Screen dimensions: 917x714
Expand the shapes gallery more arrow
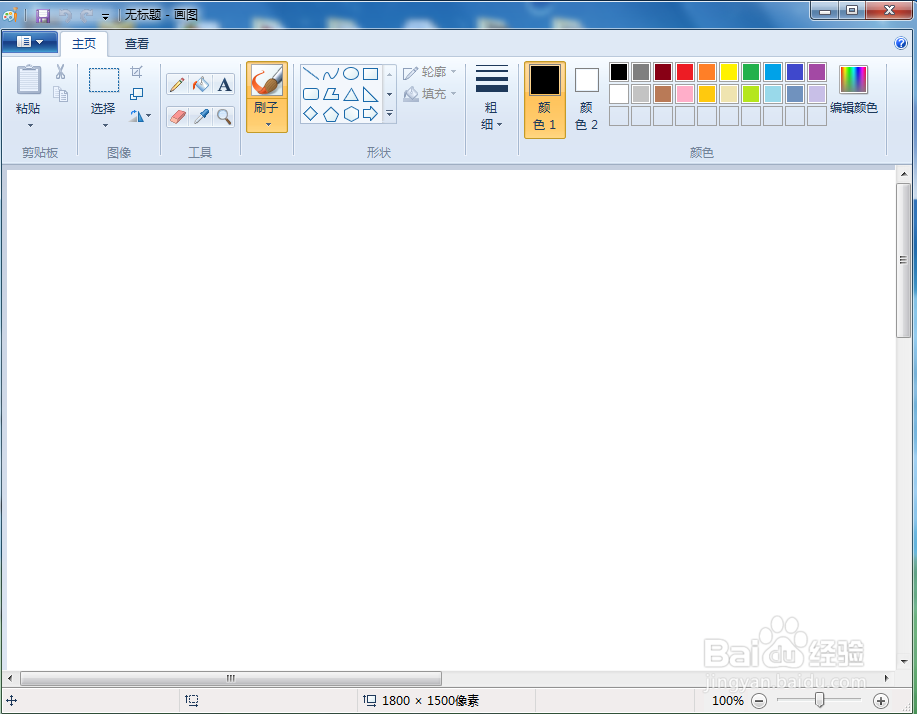(389, 113)
